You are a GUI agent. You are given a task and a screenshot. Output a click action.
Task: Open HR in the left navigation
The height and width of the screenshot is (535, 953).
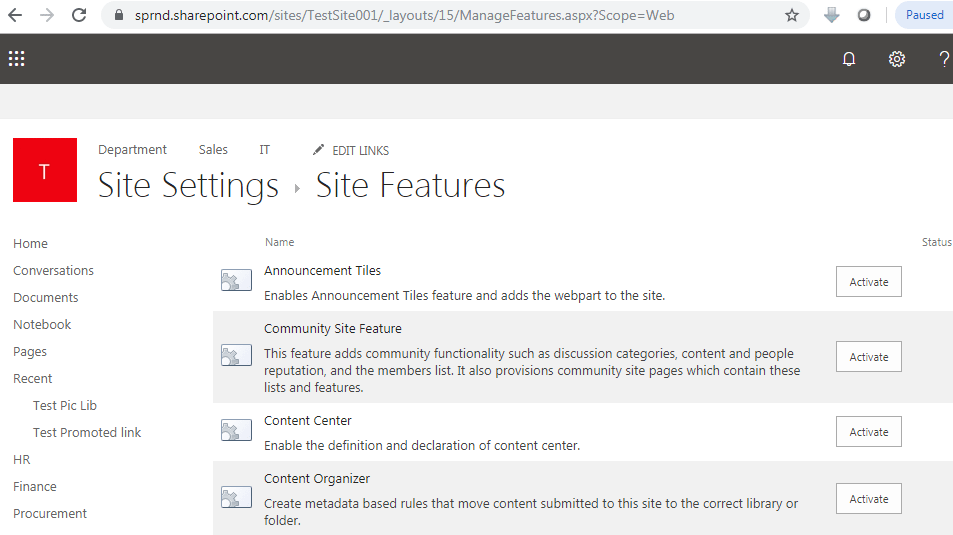pos(21,460)
